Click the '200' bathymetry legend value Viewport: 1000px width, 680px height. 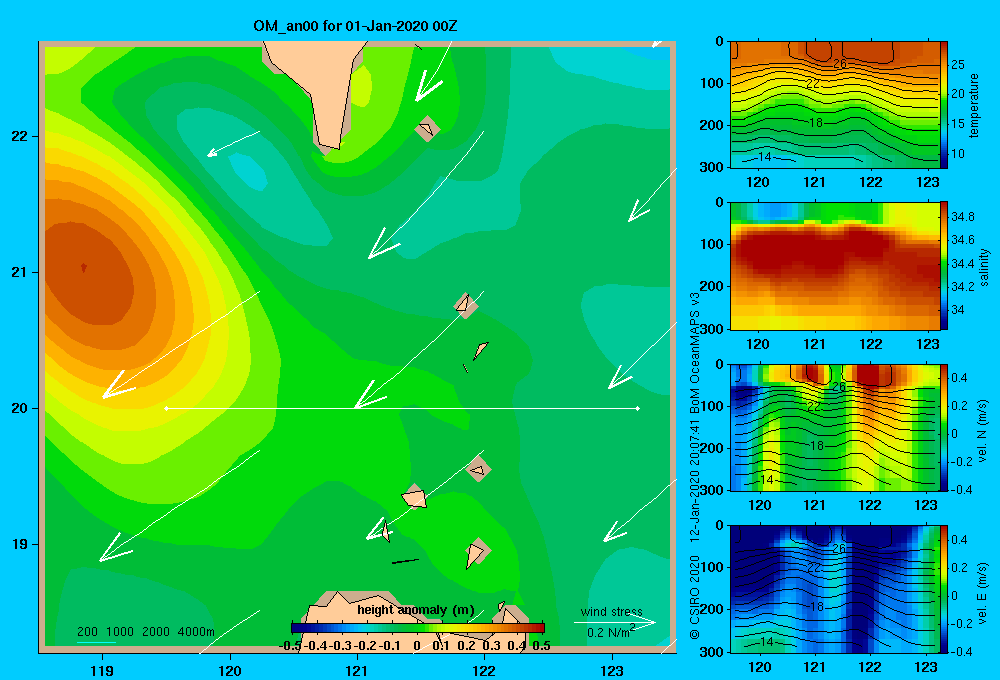87,632
